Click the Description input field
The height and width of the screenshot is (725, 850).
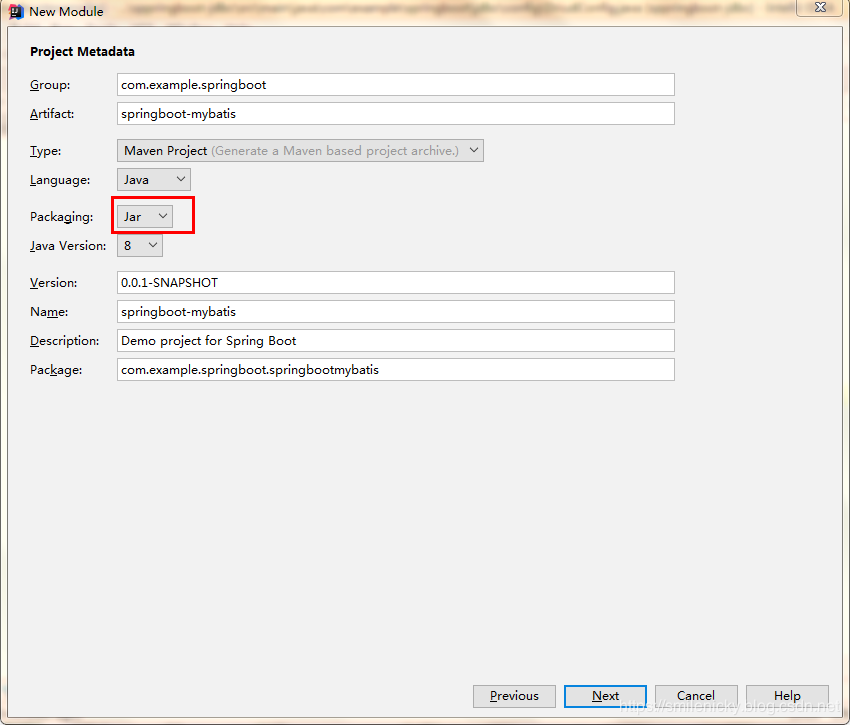click(396, 341)
